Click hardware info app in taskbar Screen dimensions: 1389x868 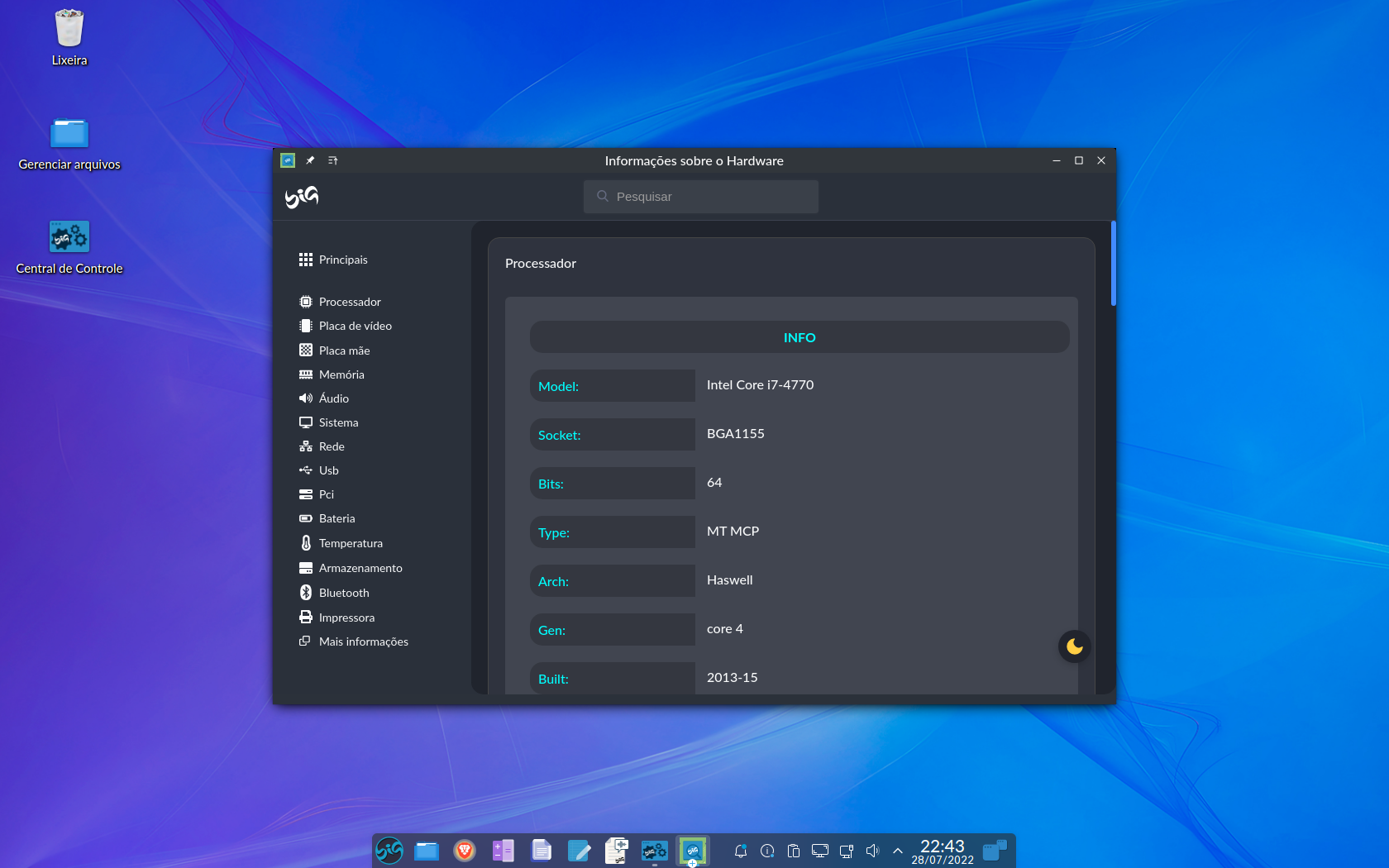point(693,850)
